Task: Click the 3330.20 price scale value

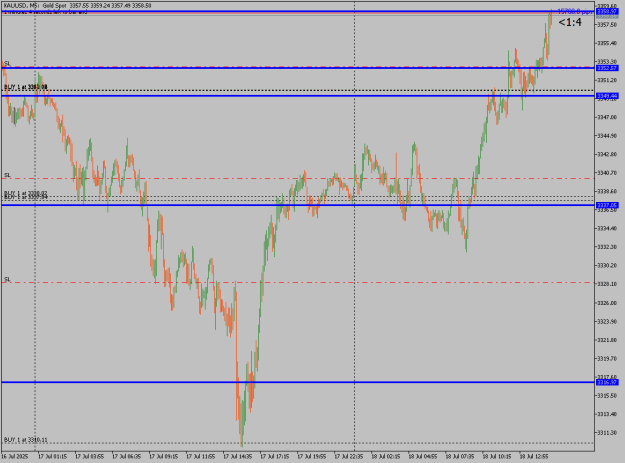Action: [607, 265]
